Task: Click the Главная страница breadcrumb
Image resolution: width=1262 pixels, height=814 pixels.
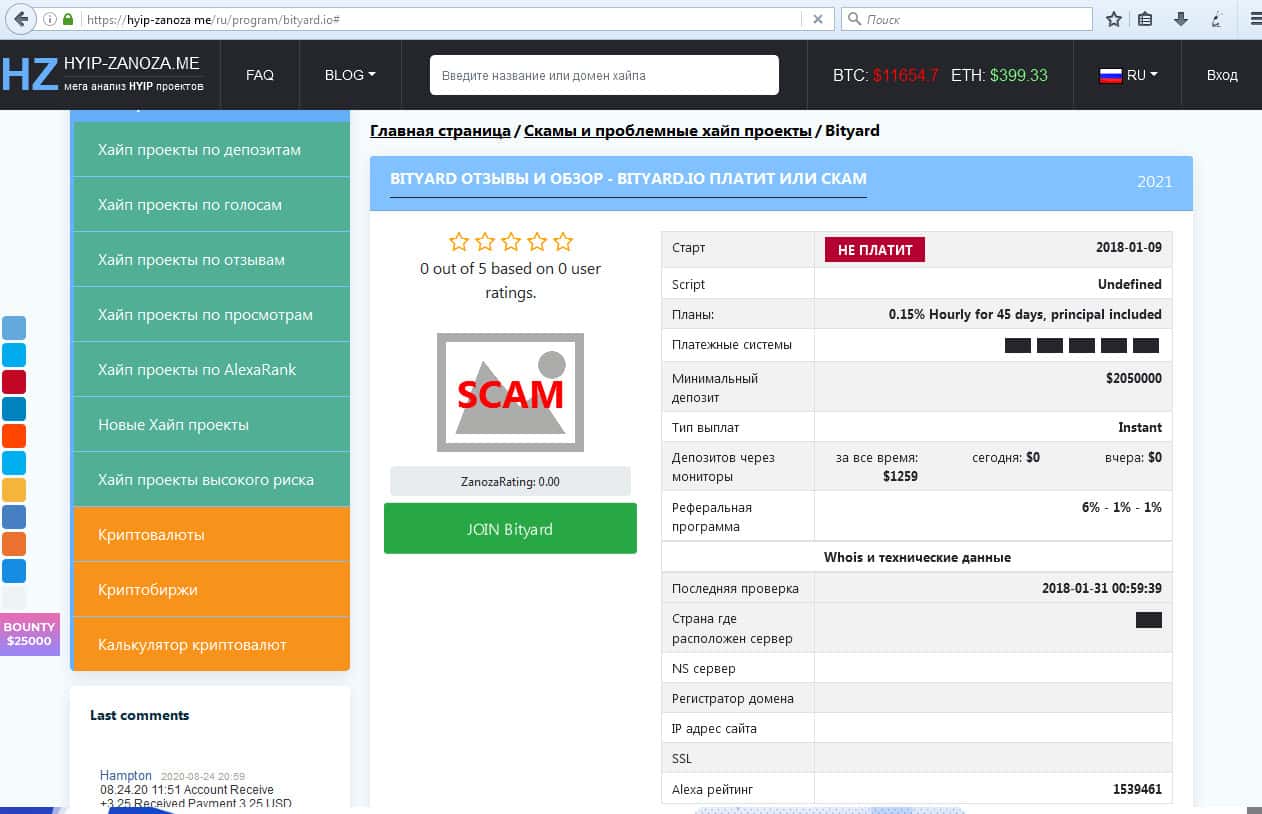Action: pos(440,131)
